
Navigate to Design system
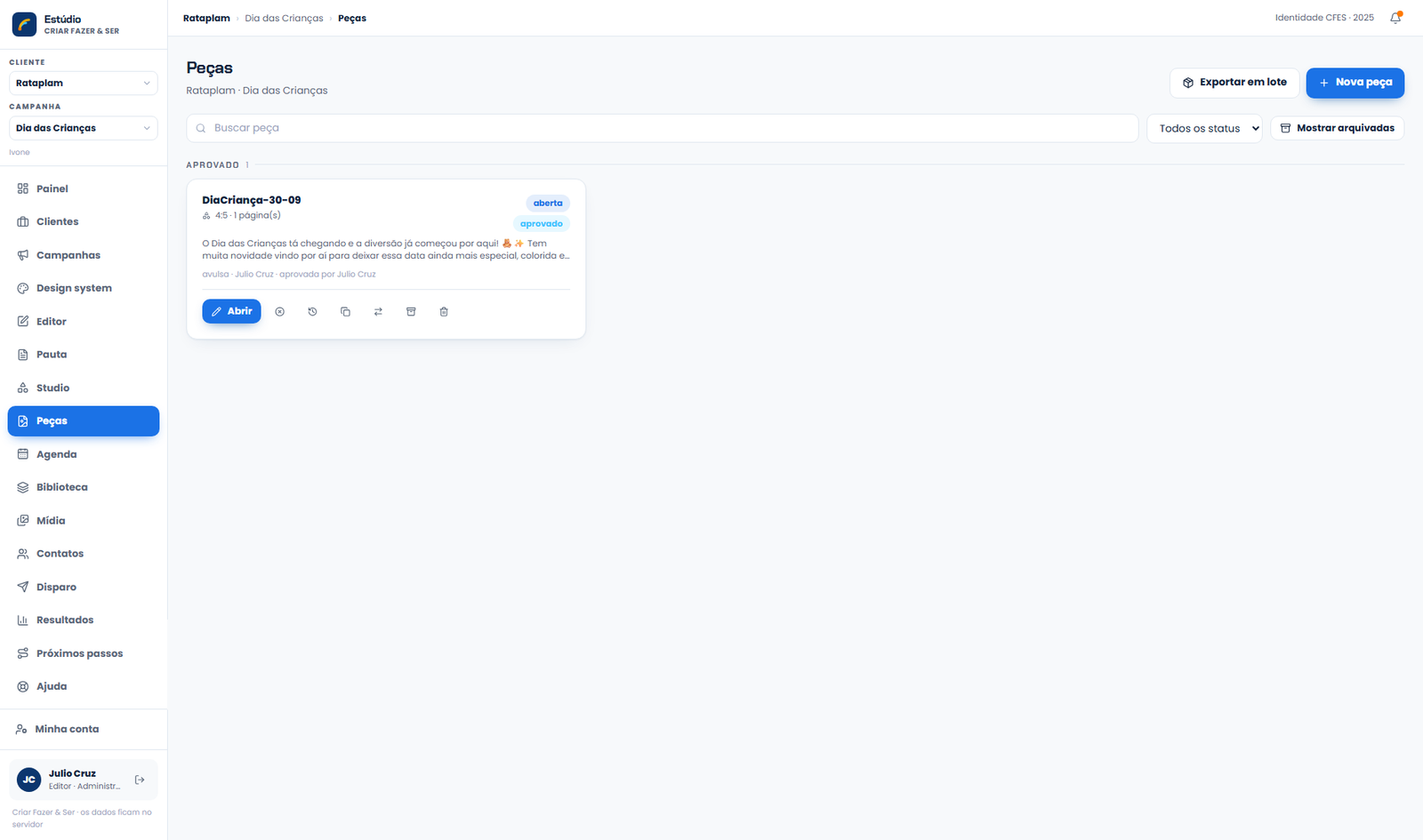click(84, 288)
